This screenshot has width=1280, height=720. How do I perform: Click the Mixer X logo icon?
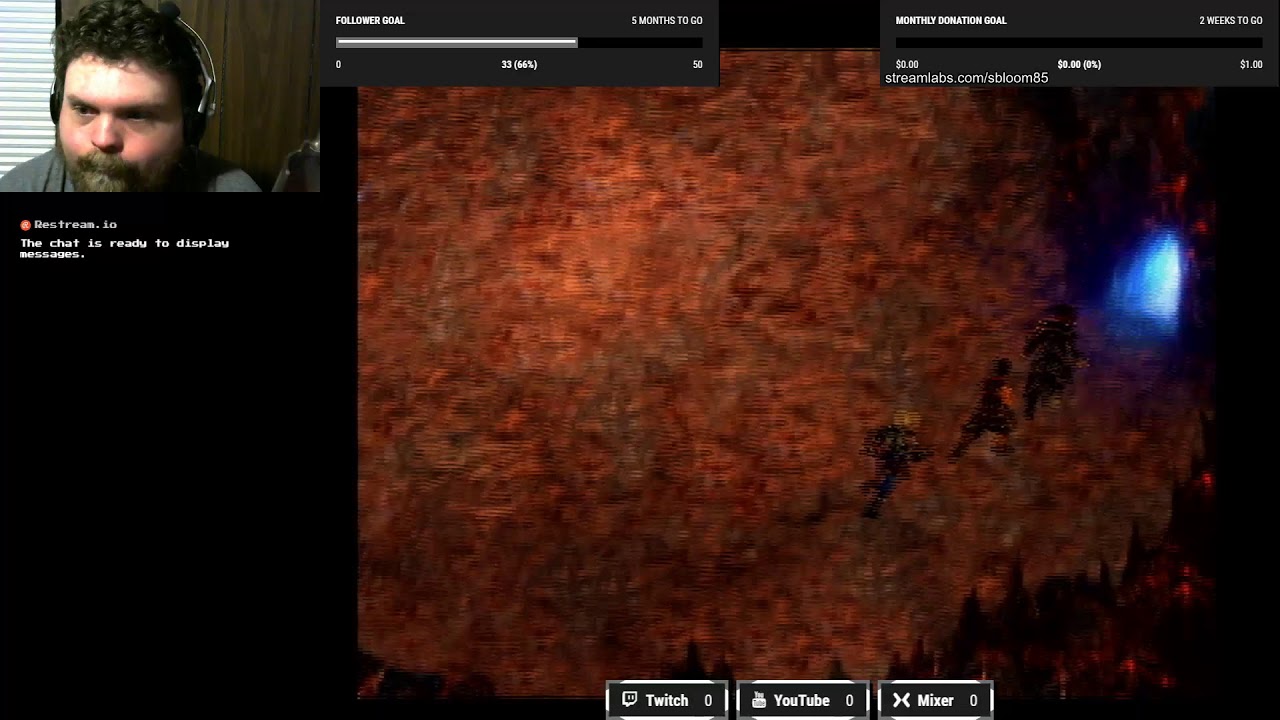tap(901, 700)
